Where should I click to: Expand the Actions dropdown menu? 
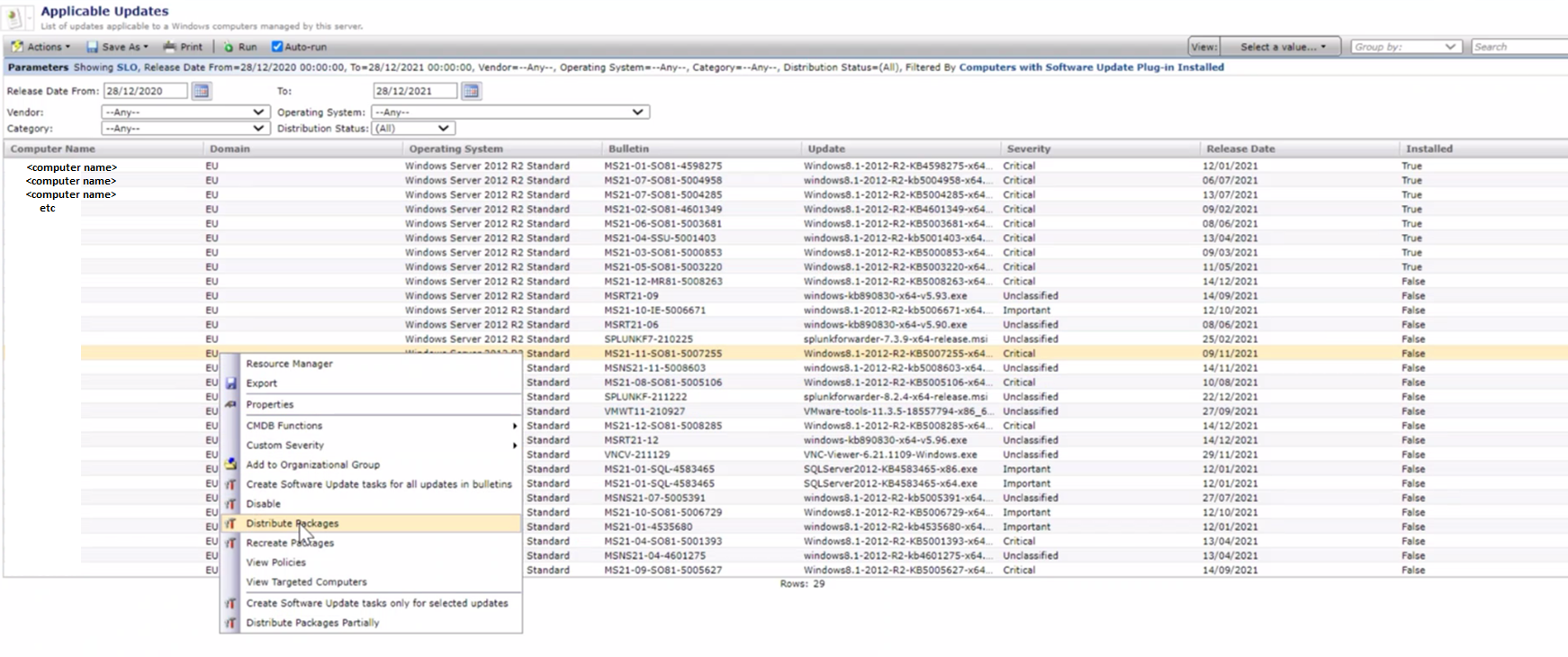pos(41,47)
